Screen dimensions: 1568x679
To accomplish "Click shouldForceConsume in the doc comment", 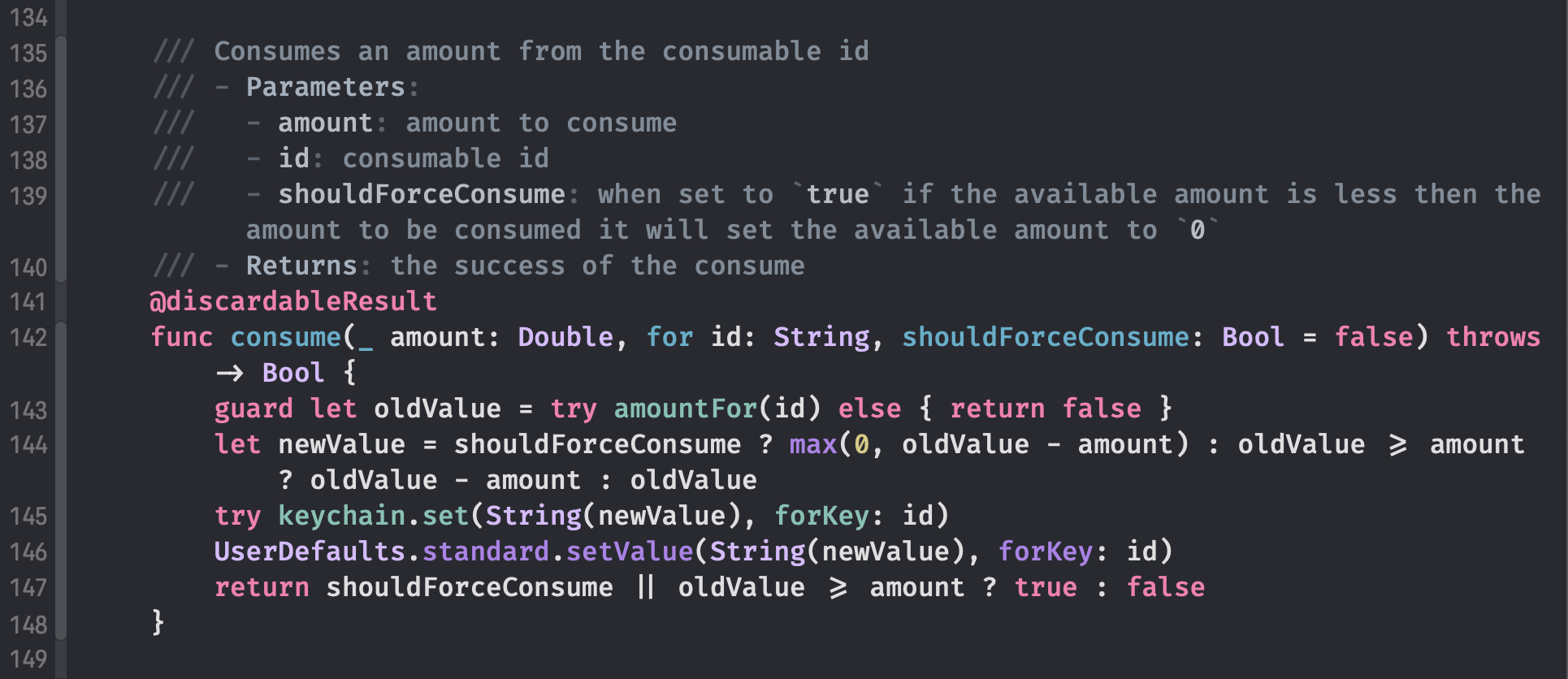I will pyautogui.click(x=422, y=194).
